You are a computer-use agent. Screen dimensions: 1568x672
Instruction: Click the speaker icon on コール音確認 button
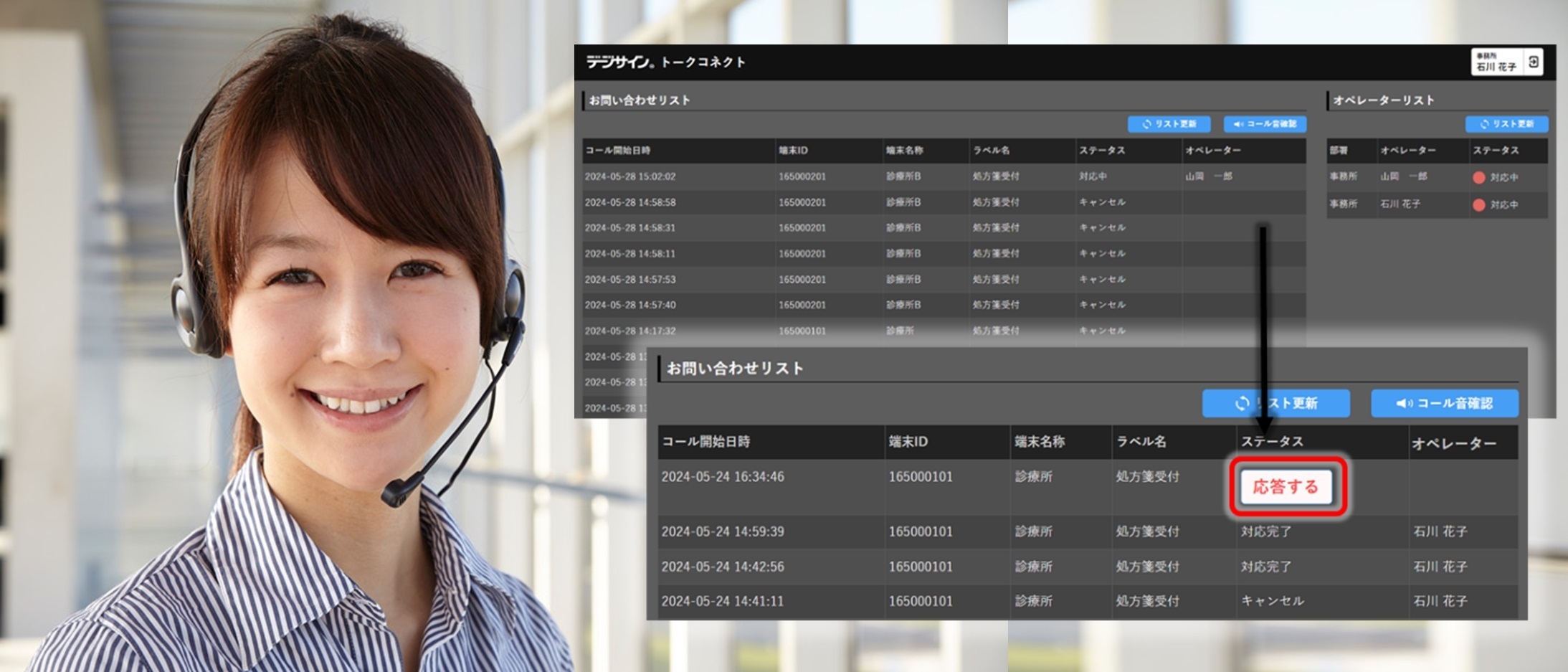pos(1238,123)
